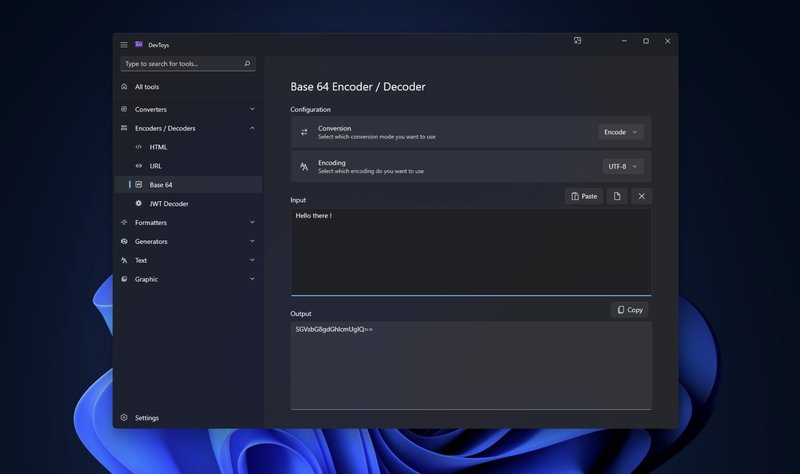The height and width of the screenshot is (474, 800).
Task: Click the load file icon above Input
Action: click(x=617, y=196)
